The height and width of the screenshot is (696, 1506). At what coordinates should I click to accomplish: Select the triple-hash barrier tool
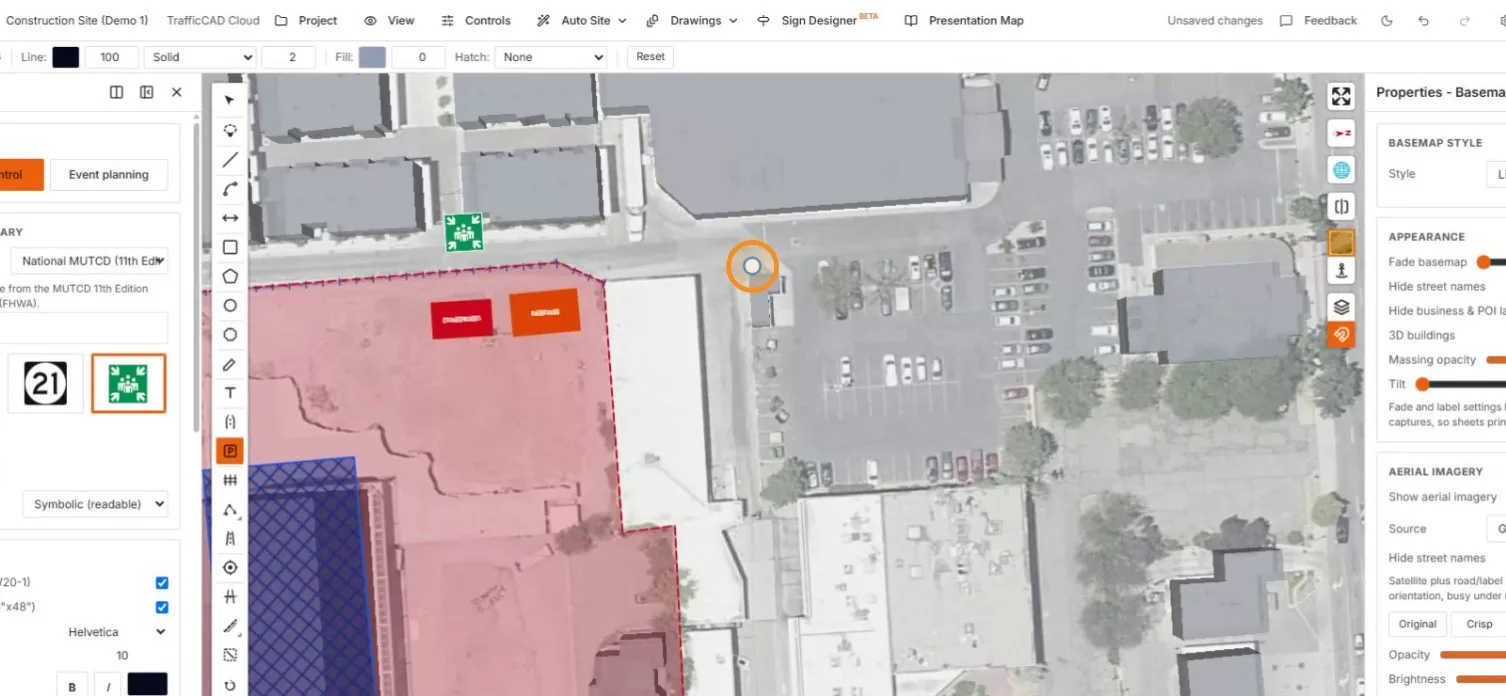coord(230,480)
